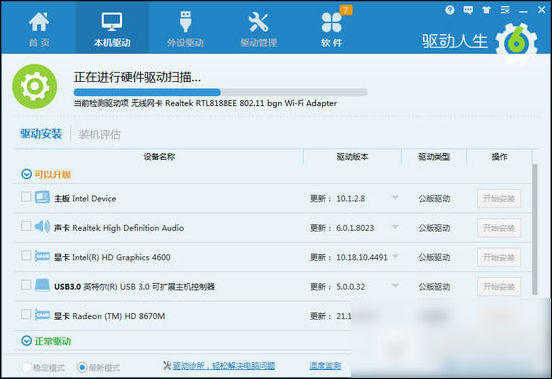Switch to the 装机评估 tab

(99, 134)
